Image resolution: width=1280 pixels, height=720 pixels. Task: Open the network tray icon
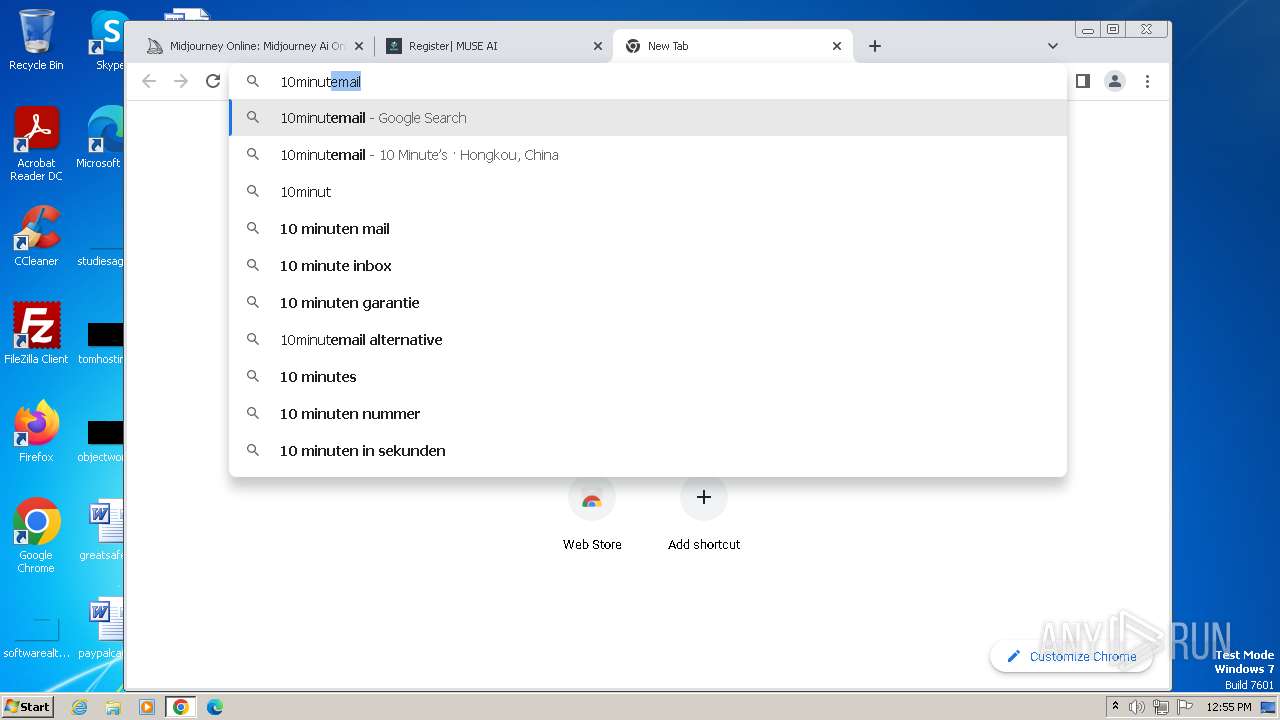click(1161, 707)
